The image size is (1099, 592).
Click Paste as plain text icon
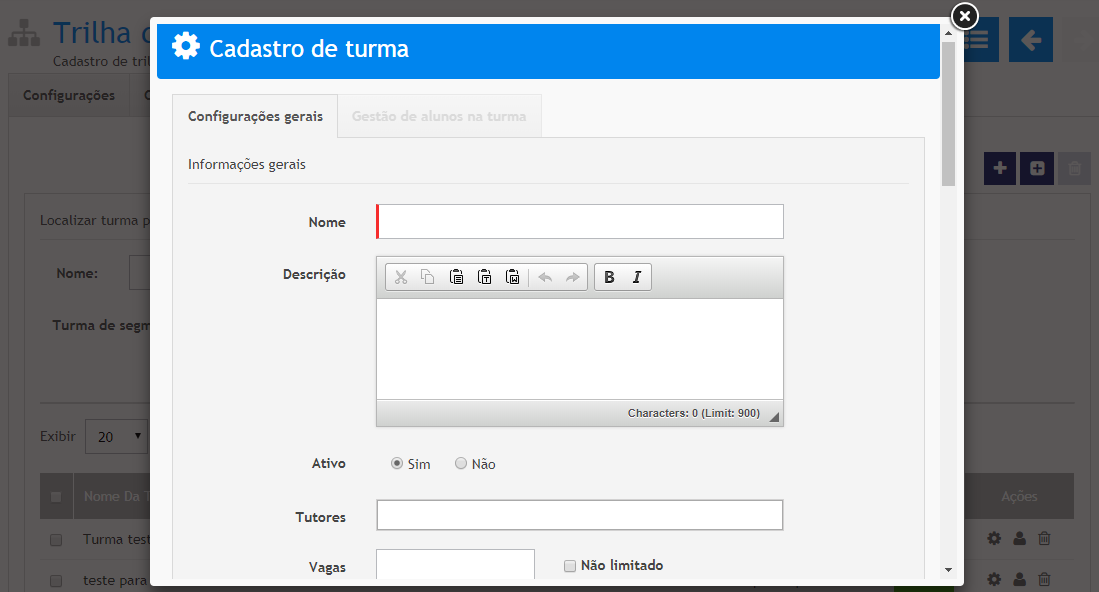coord(484,277)
